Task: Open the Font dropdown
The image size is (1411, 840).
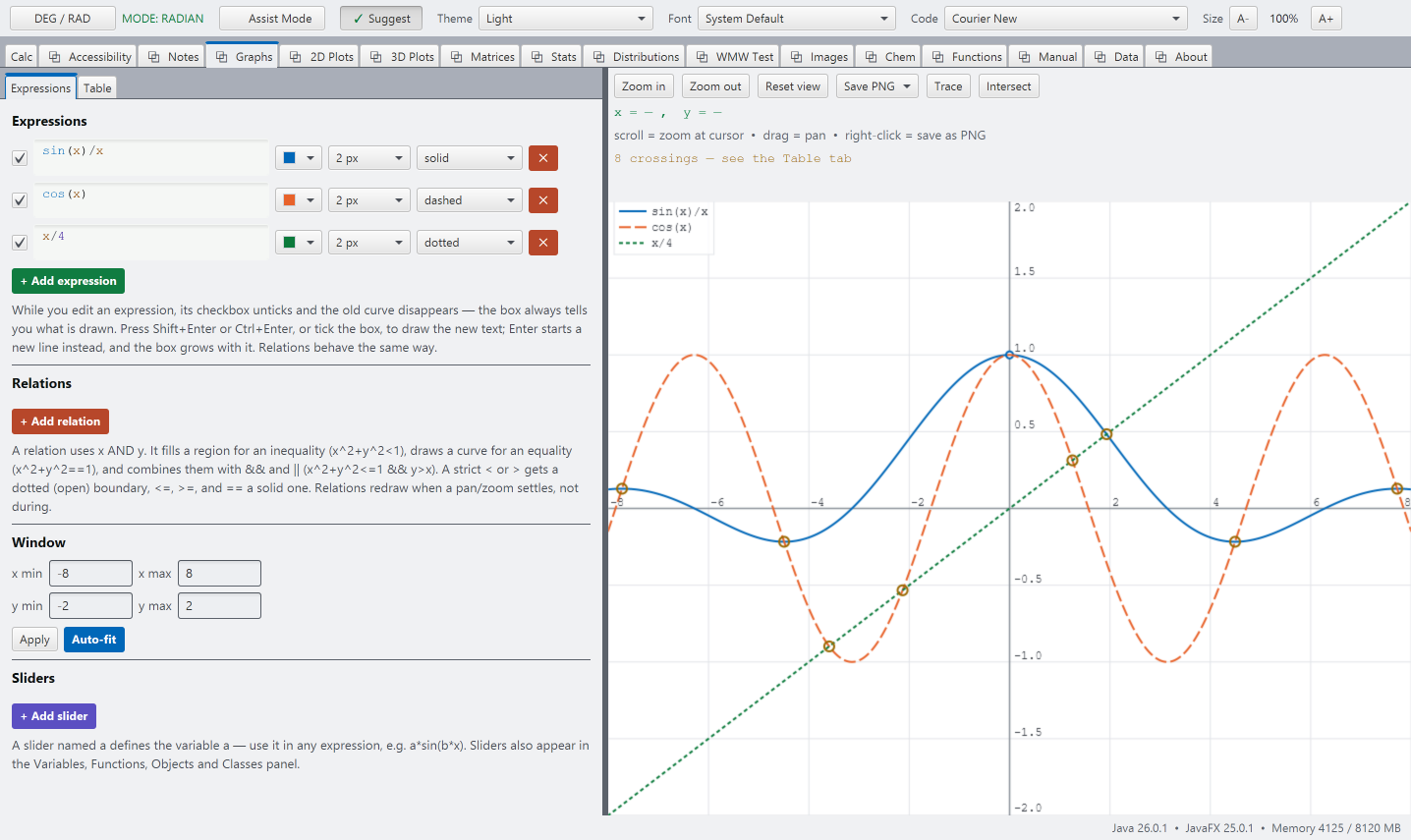Action: click(x=796, y=19)
